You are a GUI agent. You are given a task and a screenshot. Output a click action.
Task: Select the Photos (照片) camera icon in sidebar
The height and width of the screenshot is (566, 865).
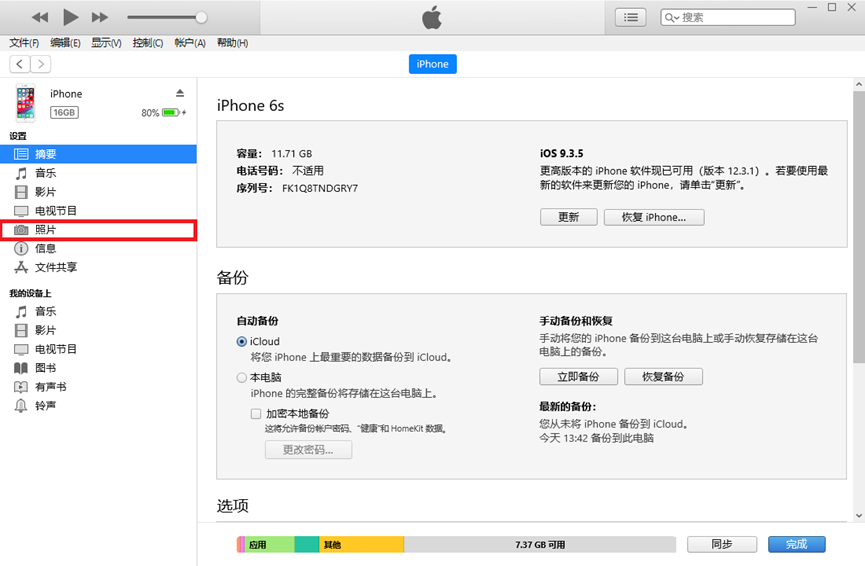21,230
